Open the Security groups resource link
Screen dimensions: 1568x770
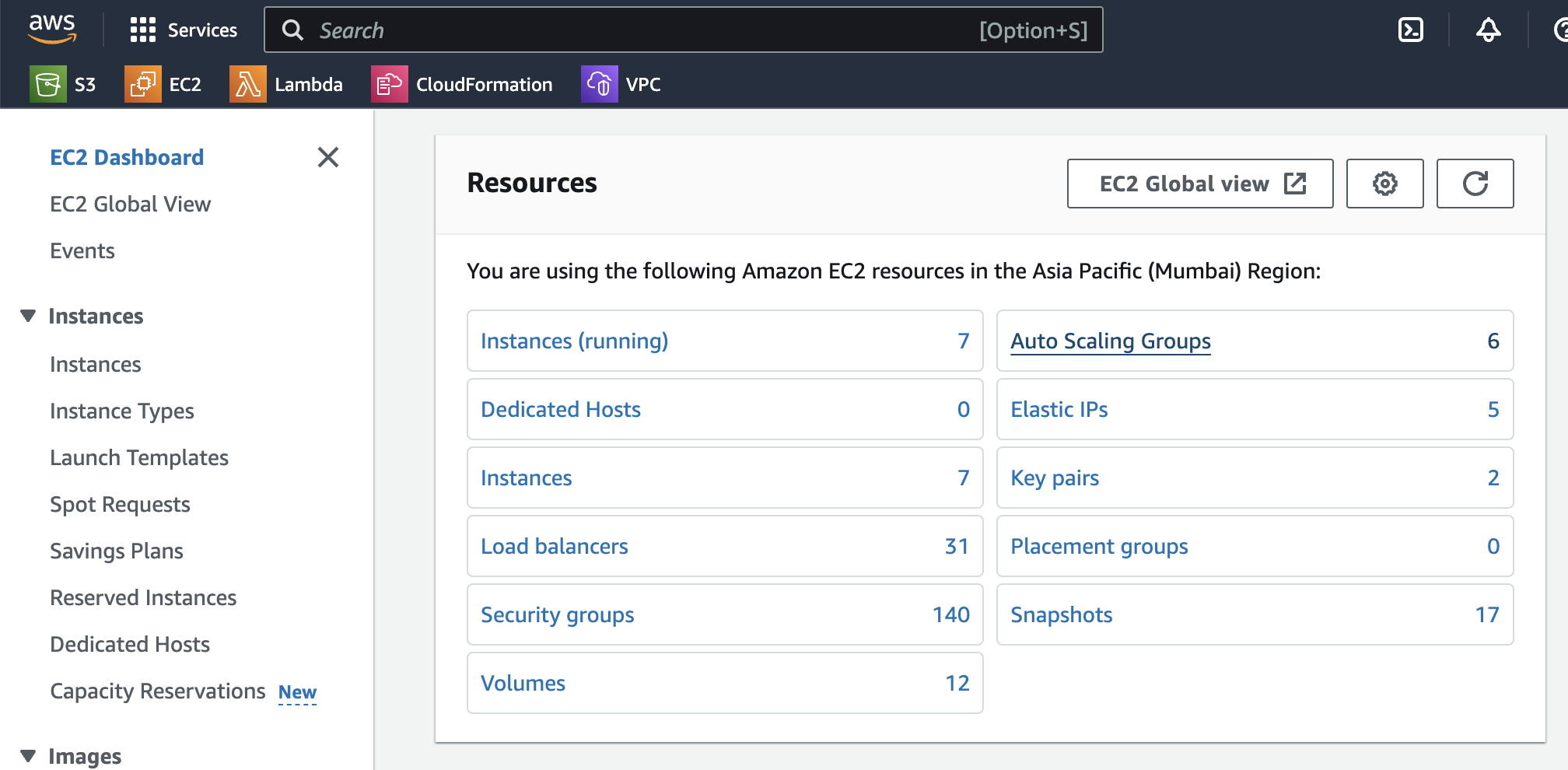tap(557, 614)
